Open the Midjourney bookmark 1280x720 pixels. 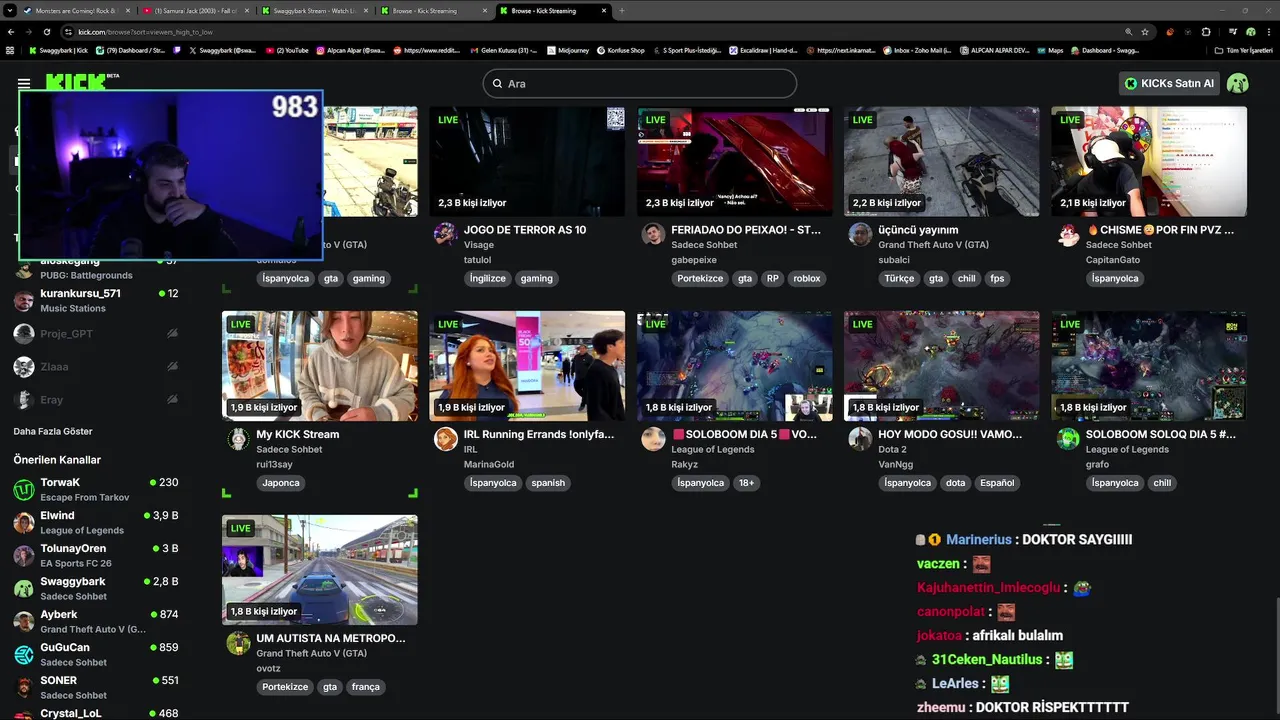pos(569,50)
